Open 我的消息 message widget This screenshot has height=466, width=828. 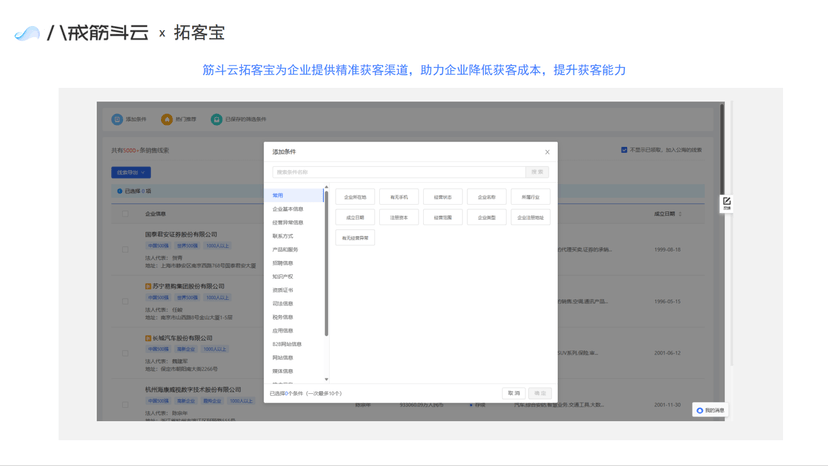click(710, 410)
